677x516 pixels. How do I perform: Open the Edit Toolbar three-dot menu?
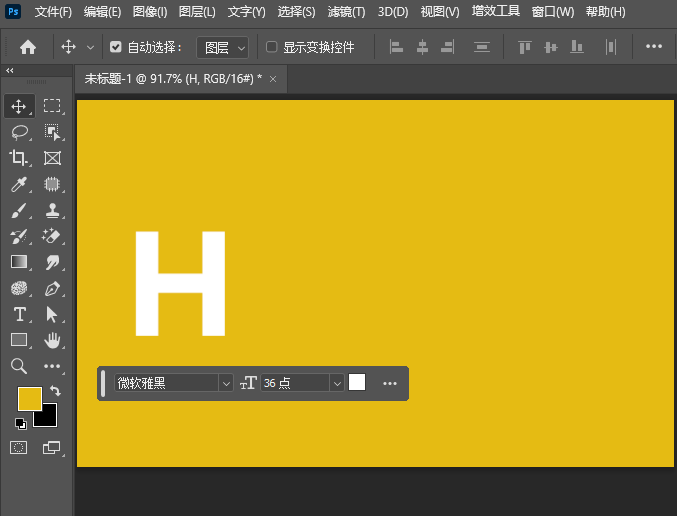pyautogui.click(x=52, y=366)
